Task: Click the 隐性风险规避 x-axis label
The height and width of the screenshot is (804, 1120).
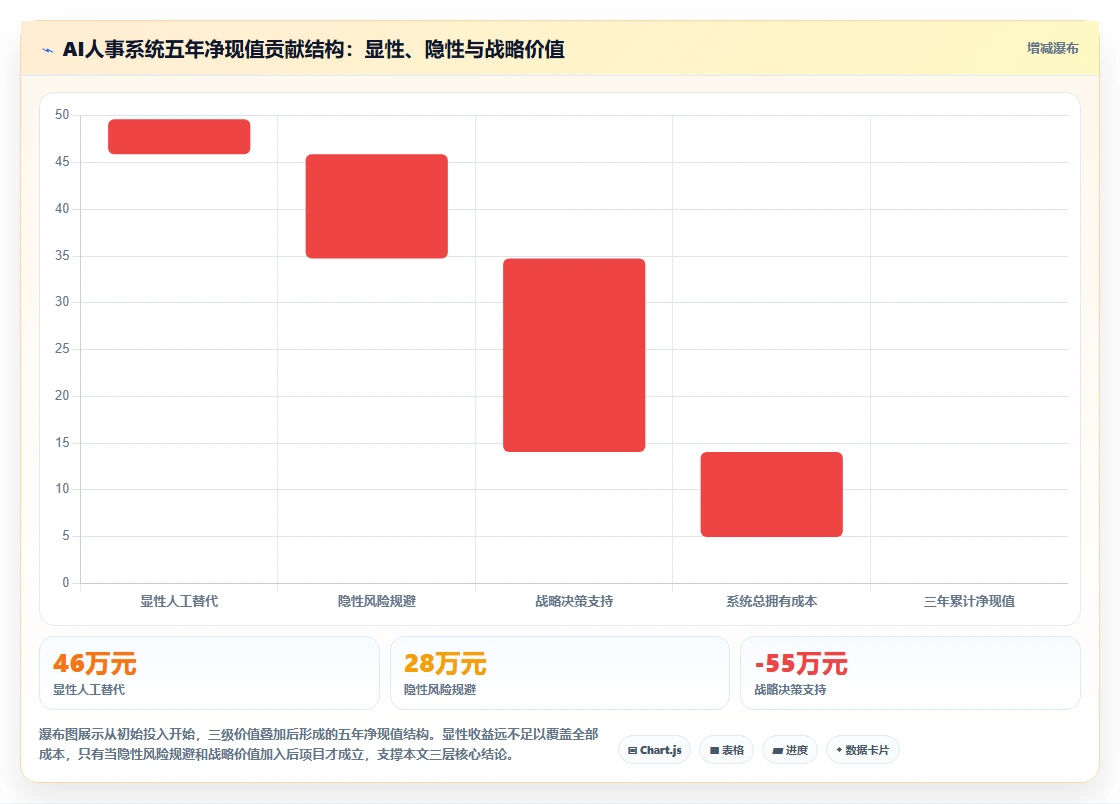Action: 376,601
